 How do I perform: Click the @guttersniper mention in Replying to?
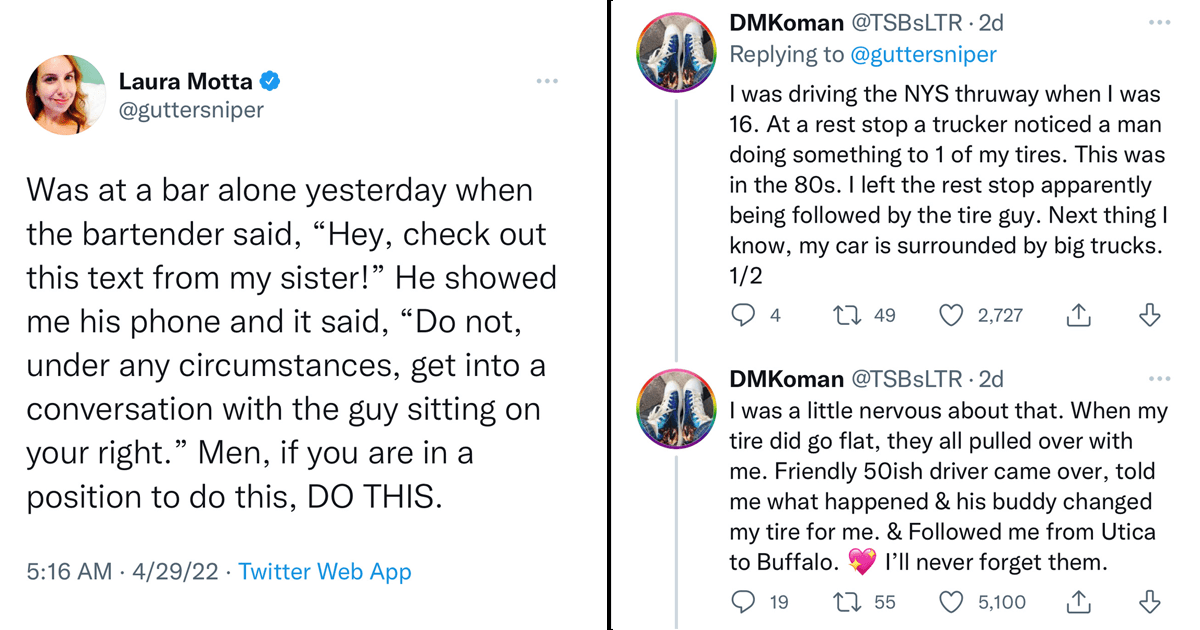click(923, 54)
